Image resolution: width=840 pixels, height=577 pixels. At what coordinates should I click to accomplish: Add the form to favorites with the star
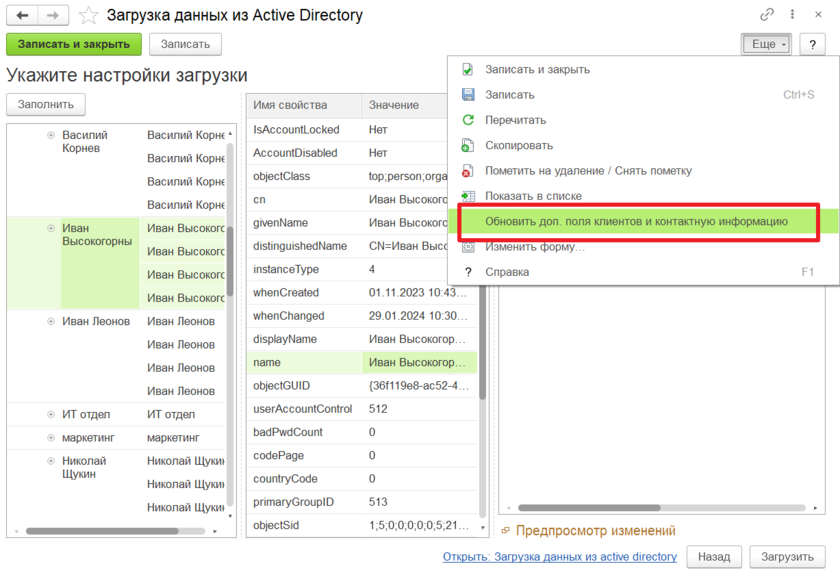click(x=89, y=16)
